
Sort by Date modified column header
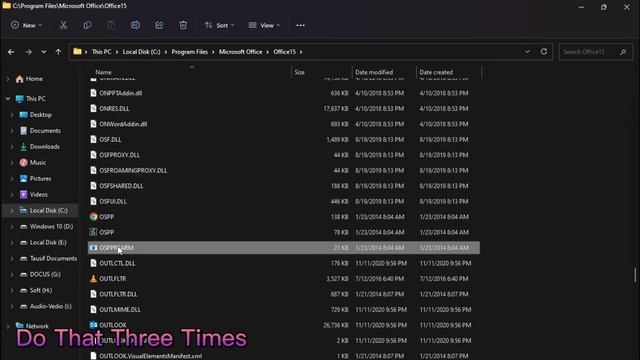point(374,72)
